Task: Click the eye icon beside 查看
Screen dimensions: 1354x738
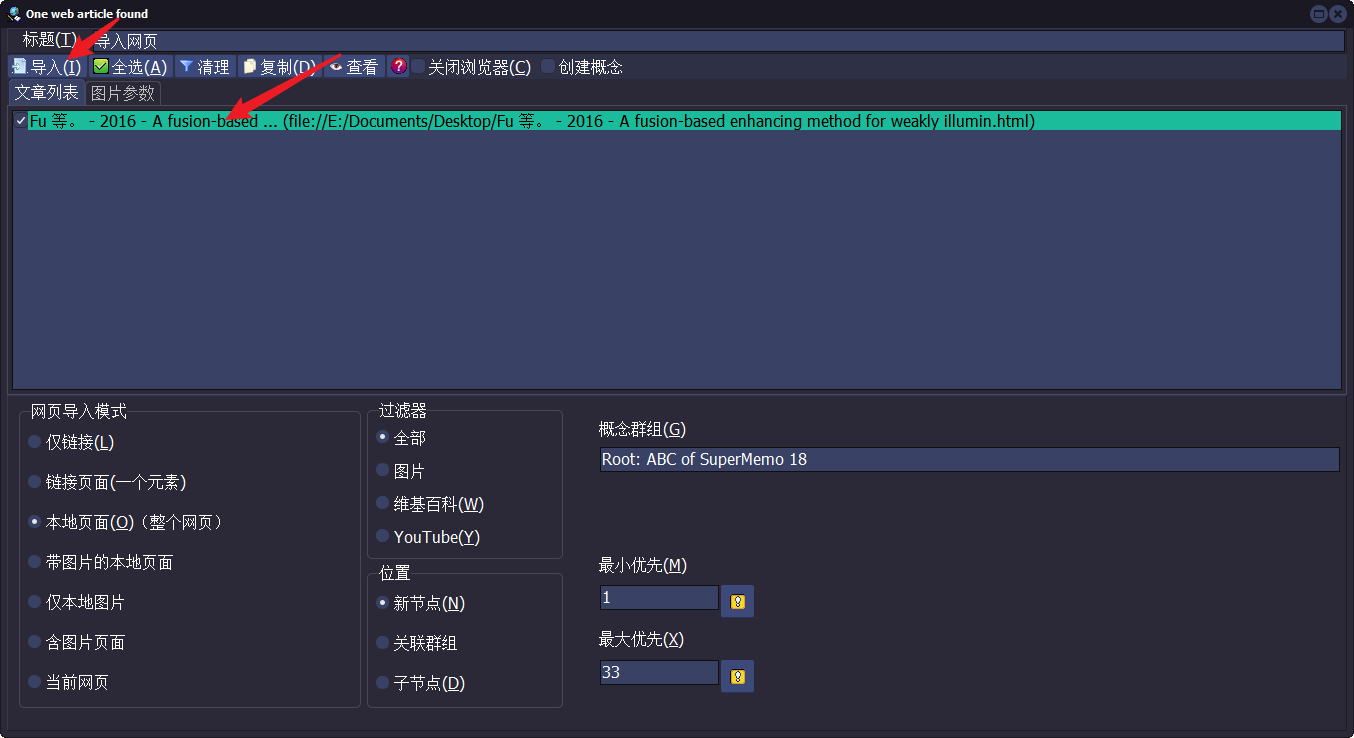Action: (337, 66)
